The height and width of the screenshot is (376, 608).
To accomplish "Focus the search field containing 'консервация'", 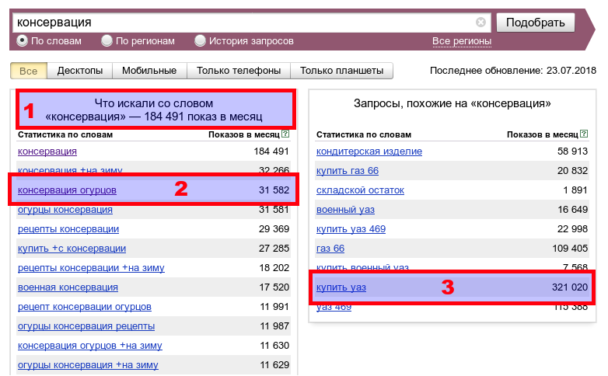I will (244, 22).
